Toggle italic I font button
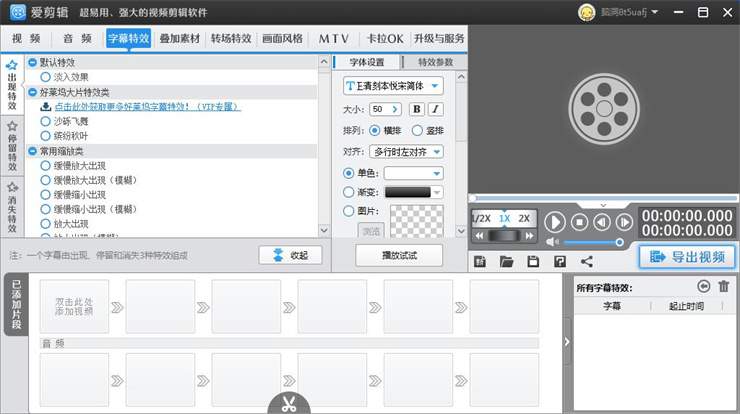 click(x=435, y=109)
